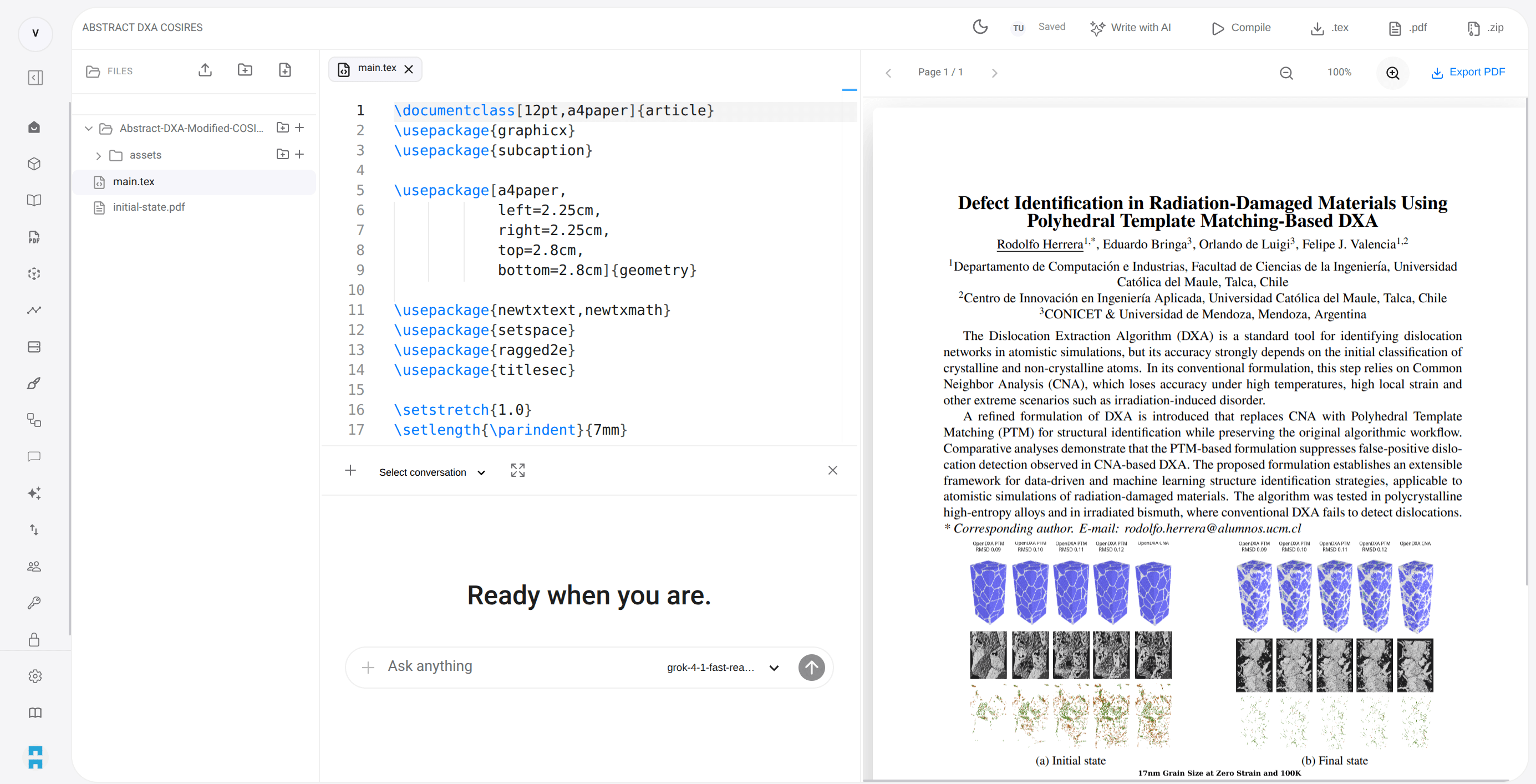Click the new file icon in Files header
Screen dimensions: 1536x784
click(x=285, y=70)
